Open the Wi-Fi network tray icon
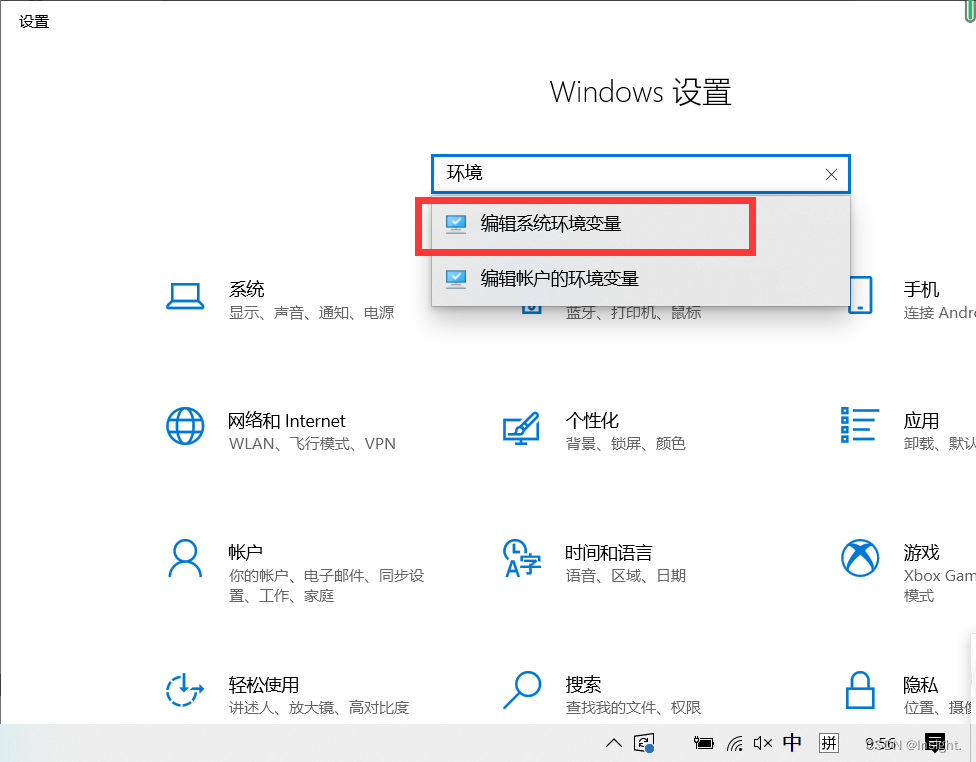Image resolution: width=976 pixels, height=762 pixels. [735, 743]
